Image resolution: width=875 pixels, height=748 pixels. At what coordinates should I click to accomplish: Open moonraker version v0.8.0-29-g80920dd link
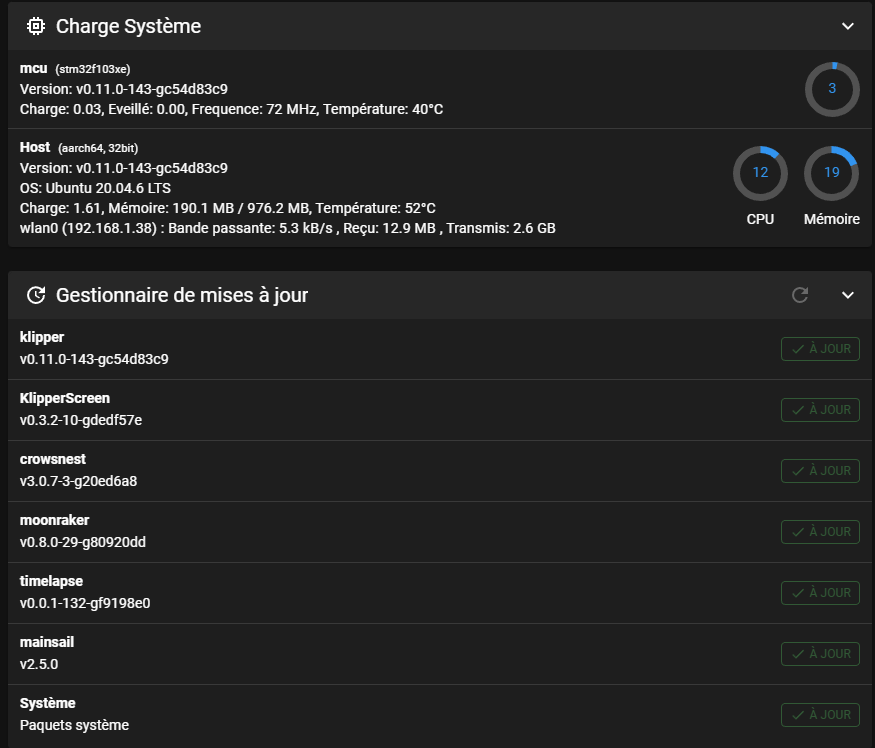(x=83, y=542)
